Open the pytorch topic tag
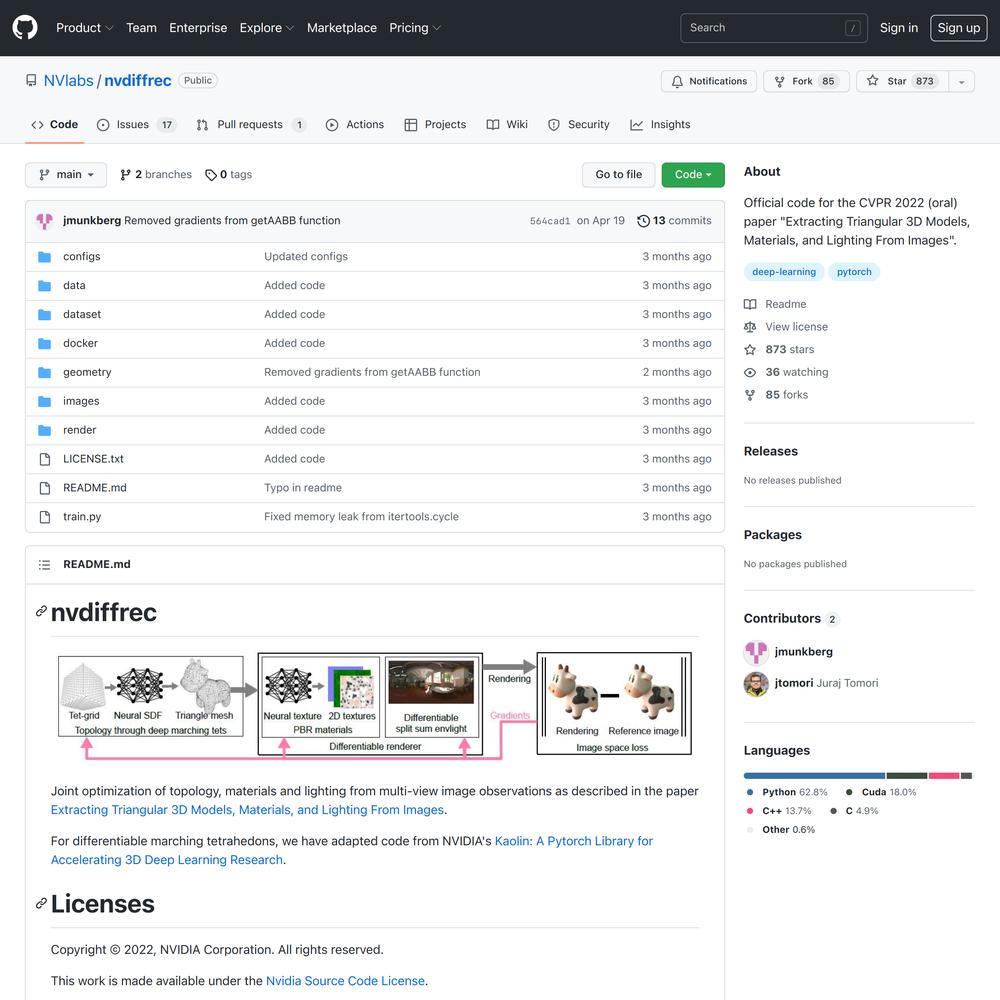The image size is (1000, 1000). [854, 272]
